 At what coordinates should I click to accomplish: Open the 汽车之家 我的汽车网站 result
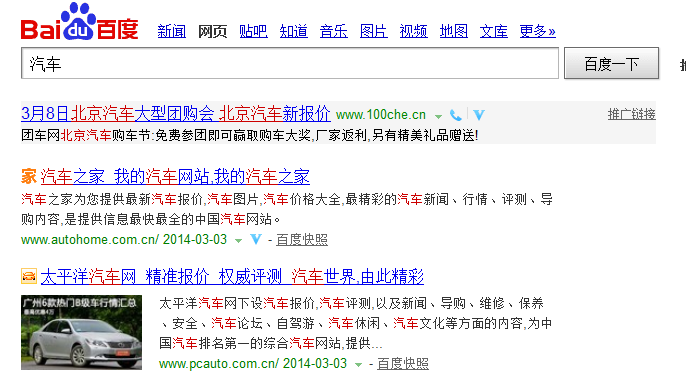(175, 177)
